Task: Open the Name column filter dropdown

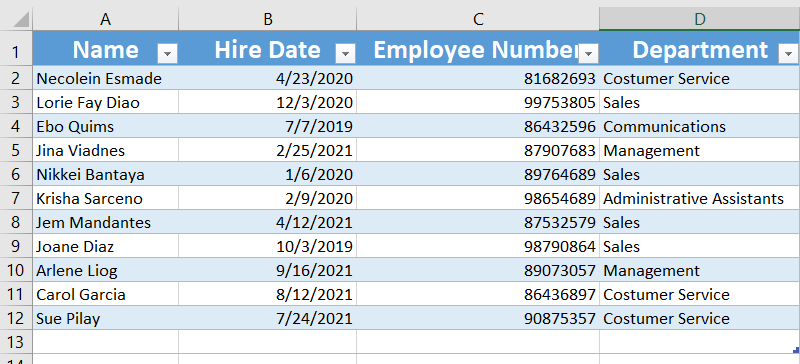Action: pos(167,53)
